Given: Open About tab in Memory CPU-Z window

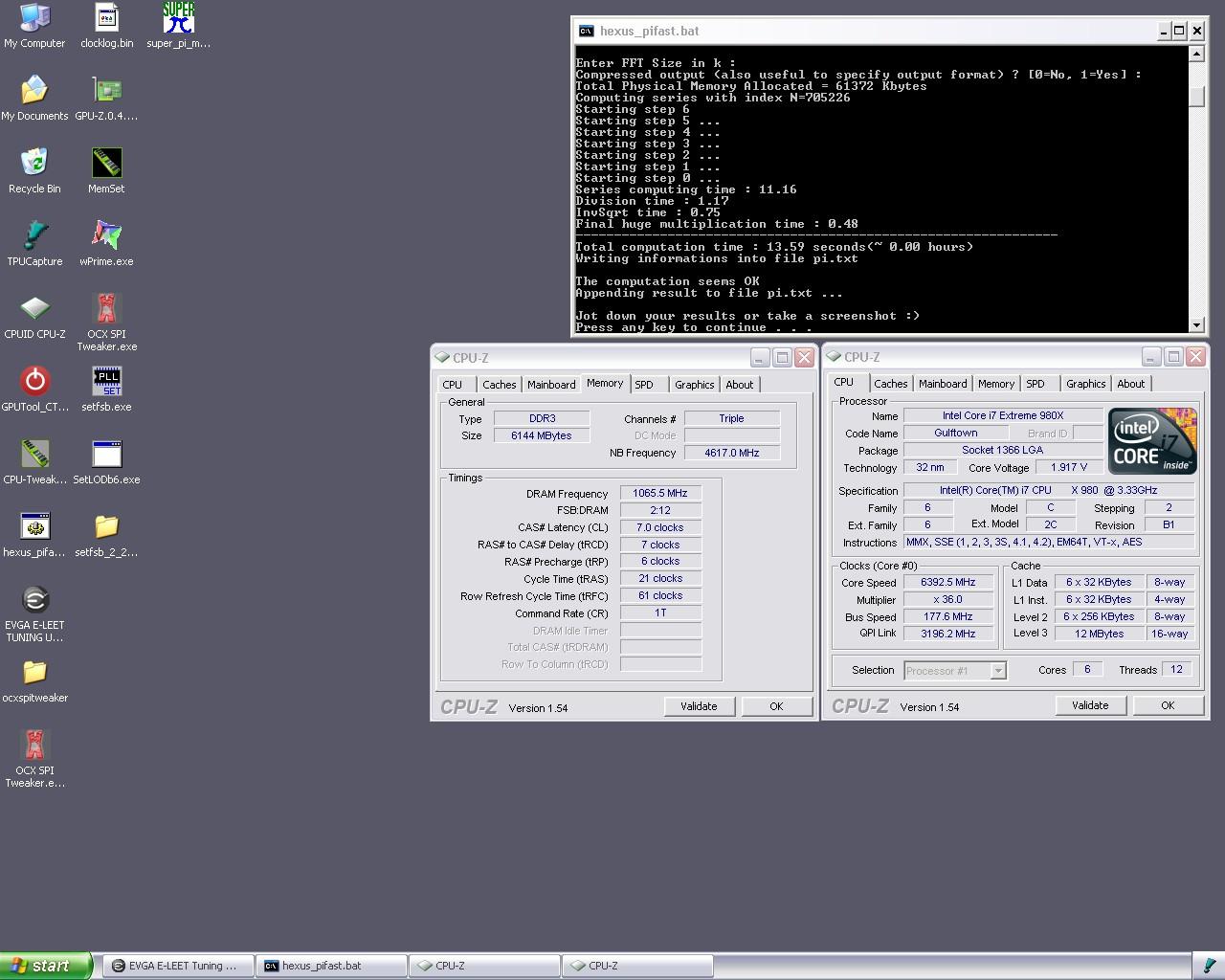Looking at the screenshot, I should pyautogui.click(x=739, y=385).
